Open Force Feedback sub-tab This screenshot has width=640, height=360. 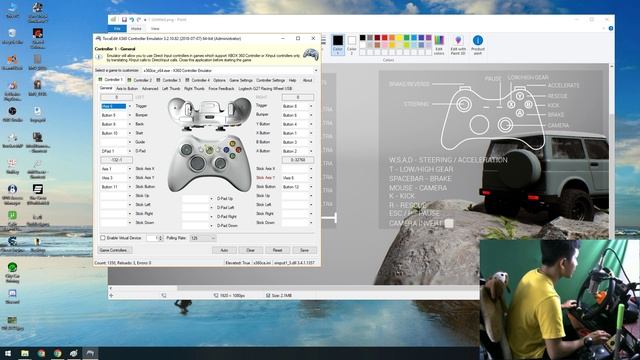pyautogui.click(x=221, y=89)
